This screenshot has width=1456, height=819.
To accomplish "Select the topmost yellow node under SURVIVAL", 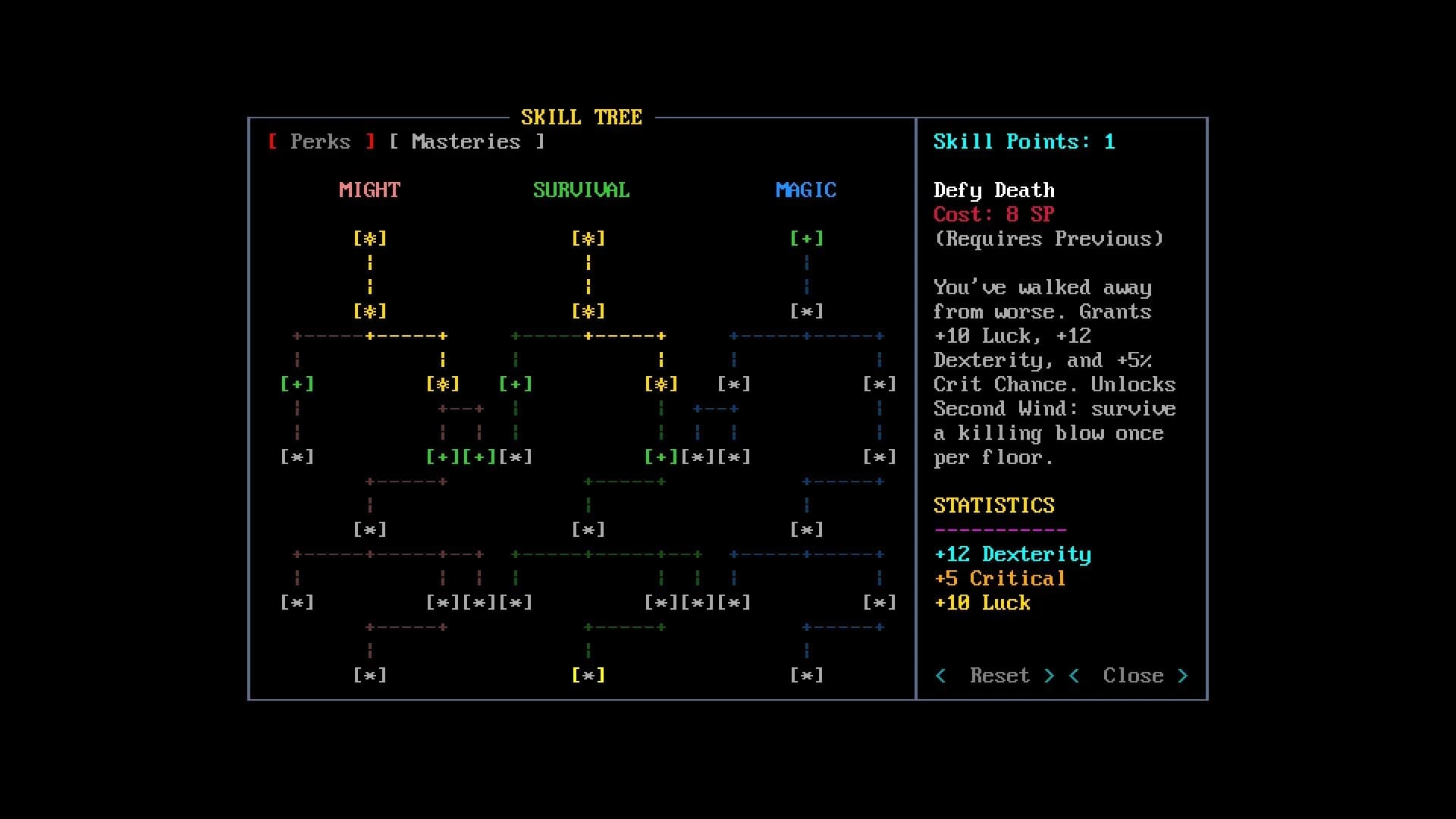I will coord(588,238).
